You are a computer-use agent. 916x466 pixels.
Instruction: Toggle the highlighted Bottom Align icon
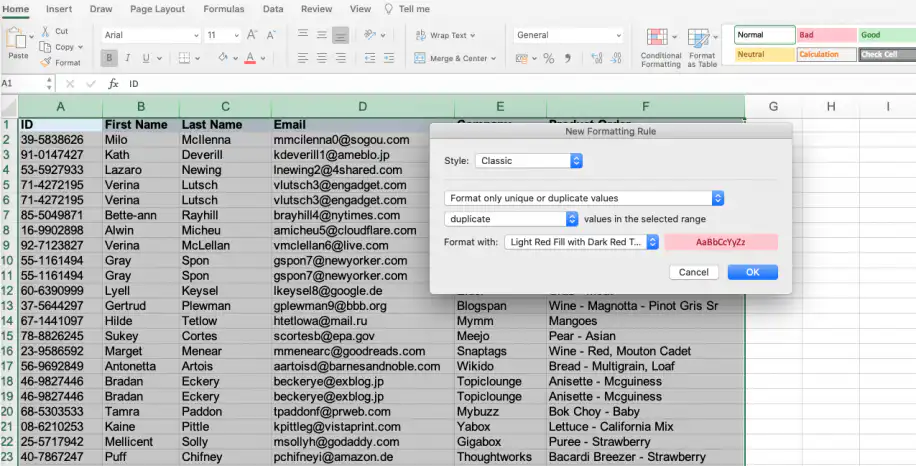[341, 35]
